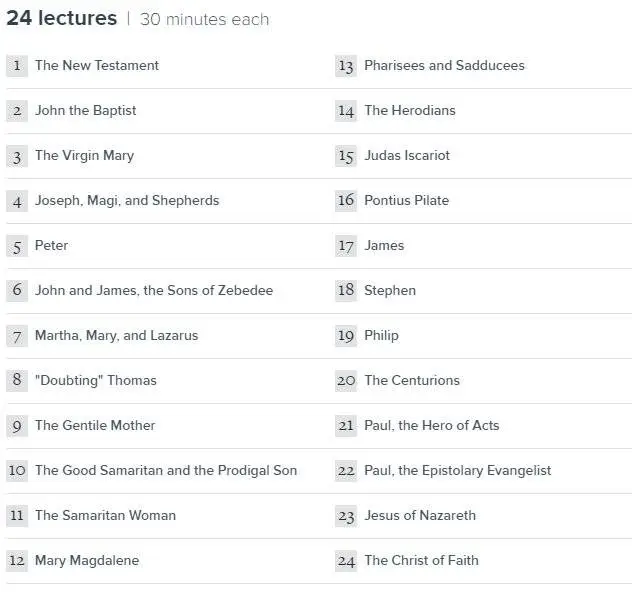Open The Centurions lecture
The height and width of the screenshot is (593, 632).
coord(412,381)
